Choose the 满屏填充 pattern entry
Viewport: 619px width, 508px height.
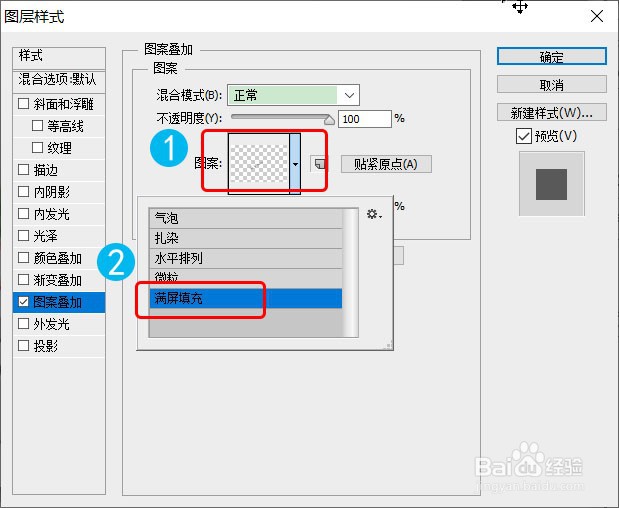point(246,298)
